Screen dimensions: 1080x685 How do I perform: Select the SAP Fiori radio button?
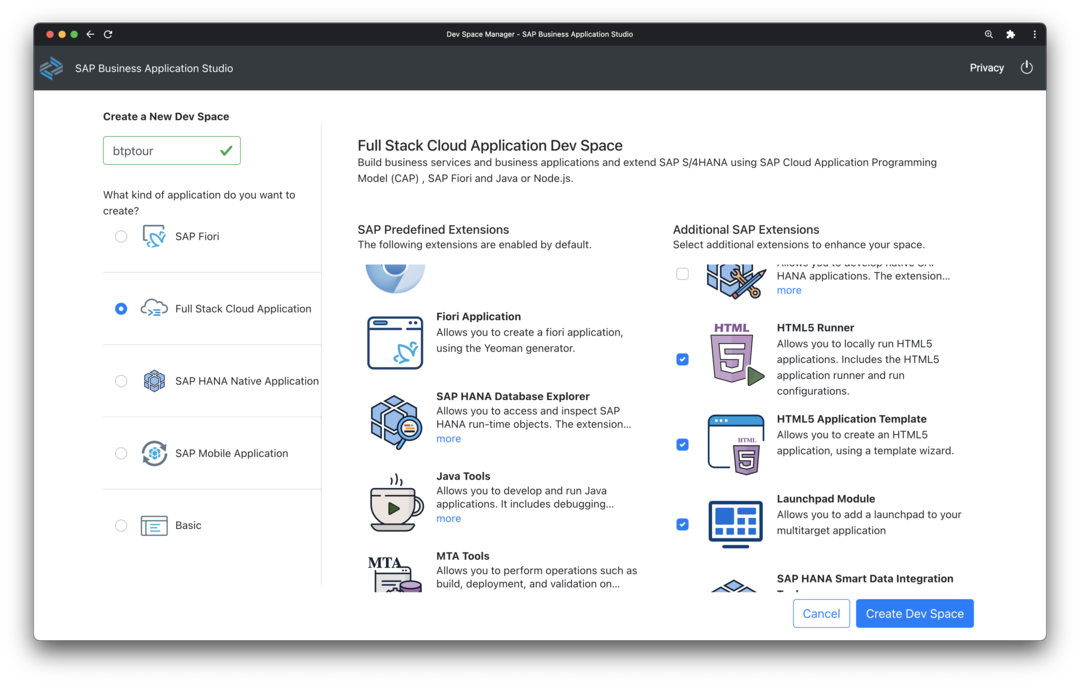point(121,236)
